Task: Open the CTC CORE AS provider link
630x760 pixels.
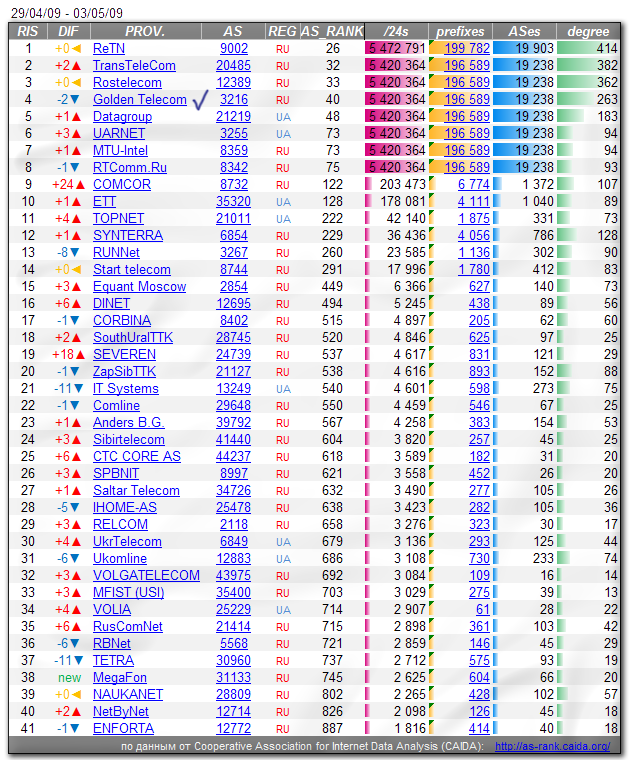Action: [137, 456]
